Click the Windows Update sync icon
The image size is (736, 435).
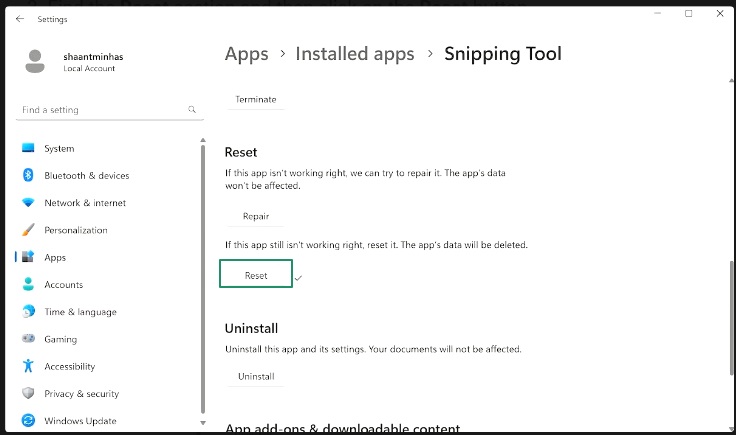pyautogui.click(x=28, y=420)
